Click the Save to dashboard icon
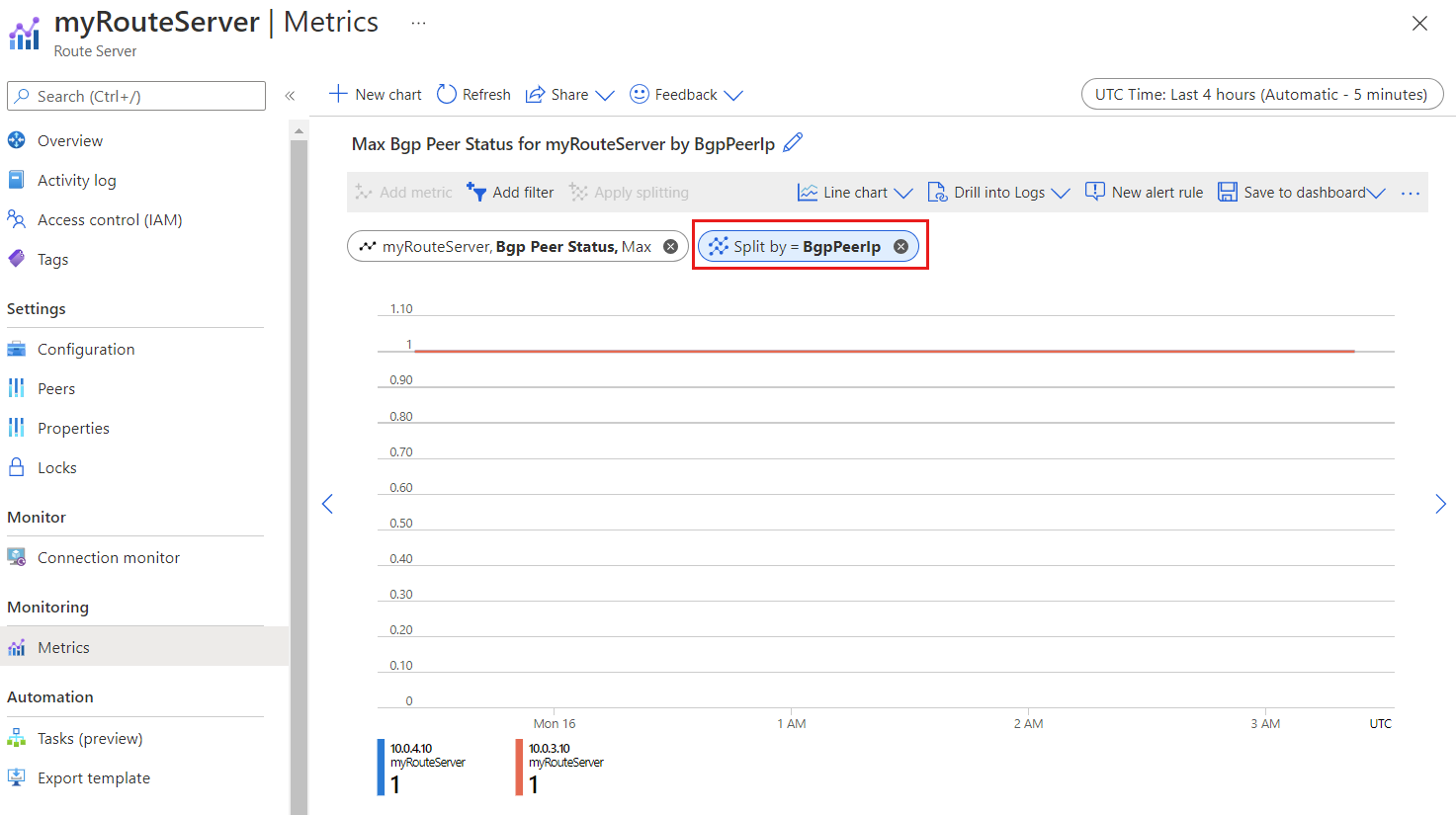The width and height of the screenshot is (1456, 815). click(1227, 192)
